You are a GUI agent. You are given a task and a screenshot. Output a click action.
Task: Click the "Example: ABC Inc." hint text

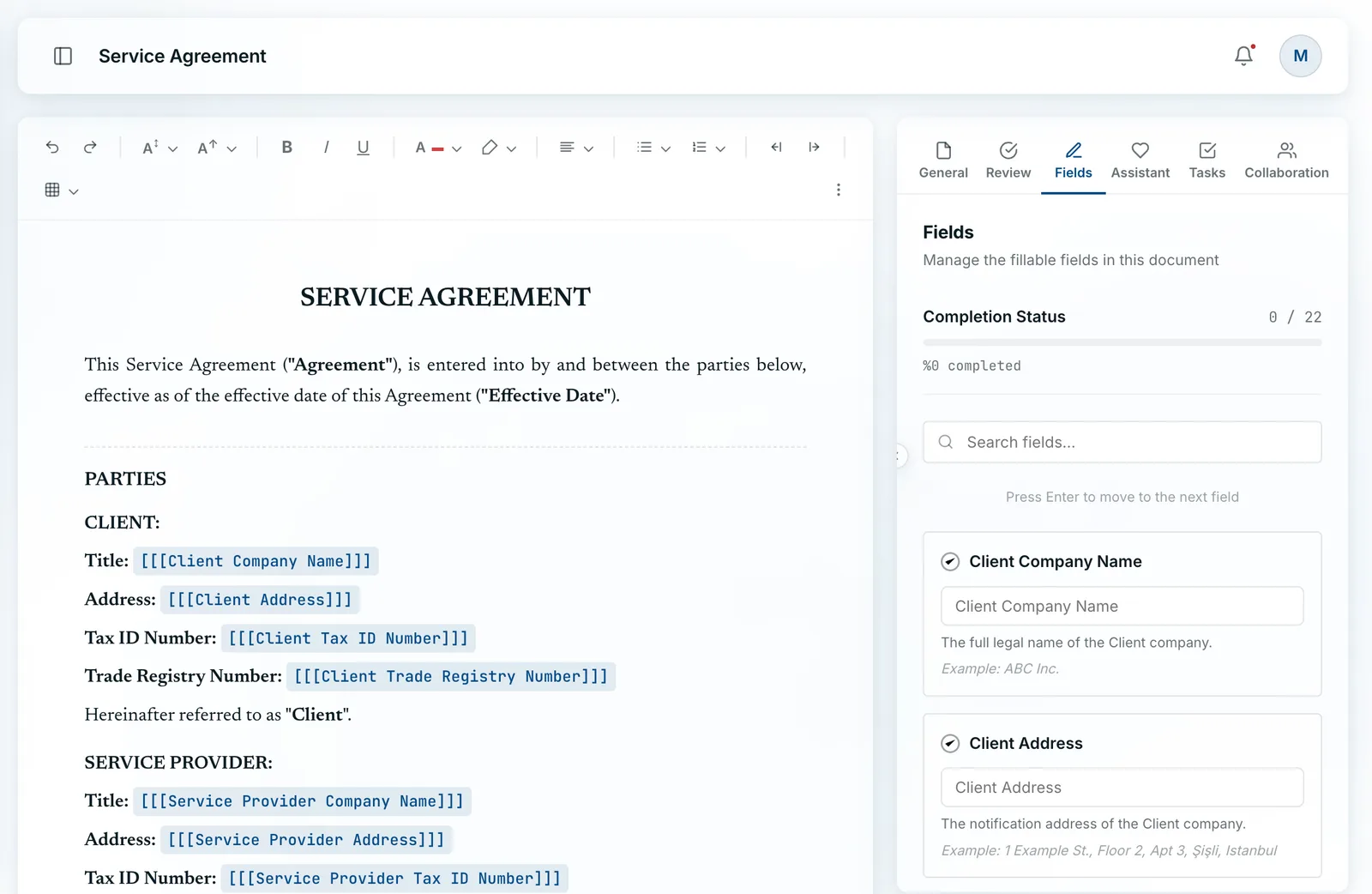pos(1000,668)
